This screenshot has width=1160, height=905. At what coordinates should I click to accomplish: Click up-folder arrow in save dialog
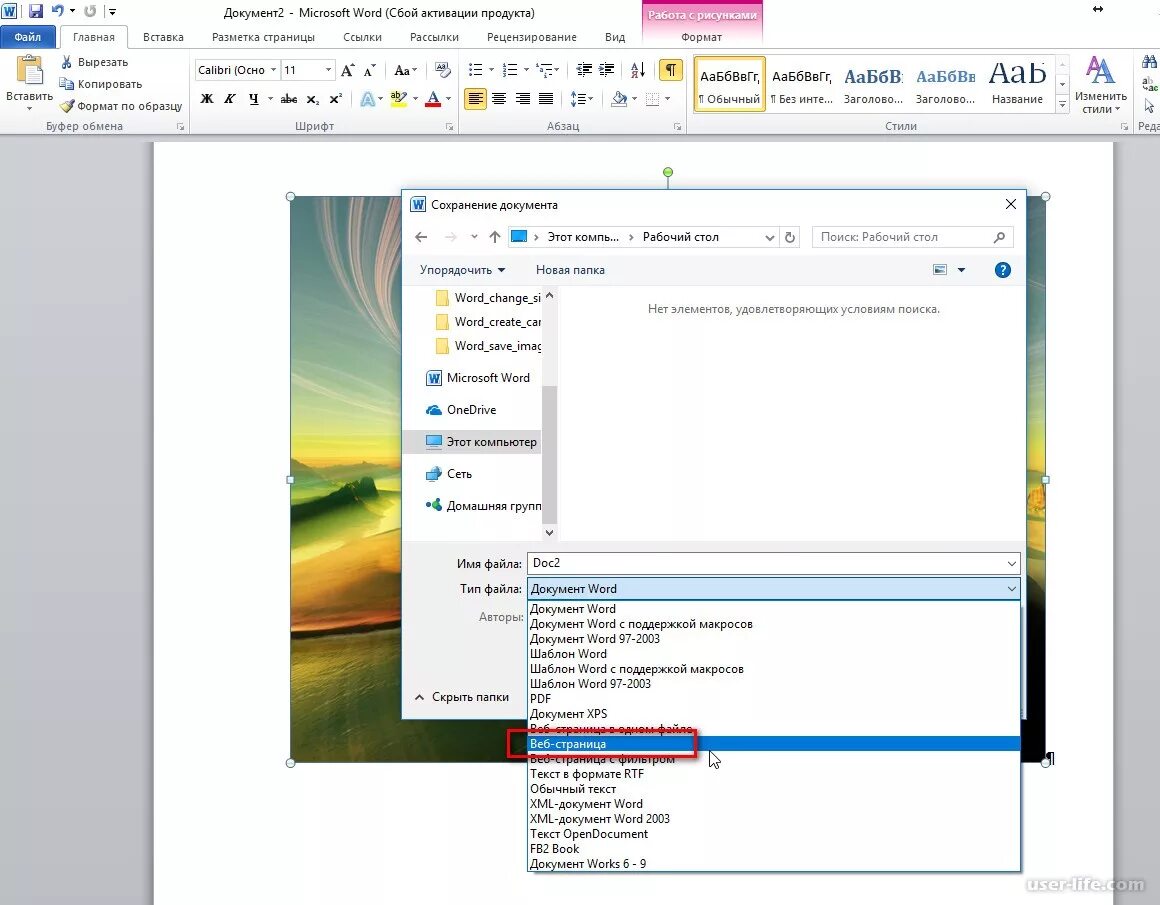[x=495, y=237]
